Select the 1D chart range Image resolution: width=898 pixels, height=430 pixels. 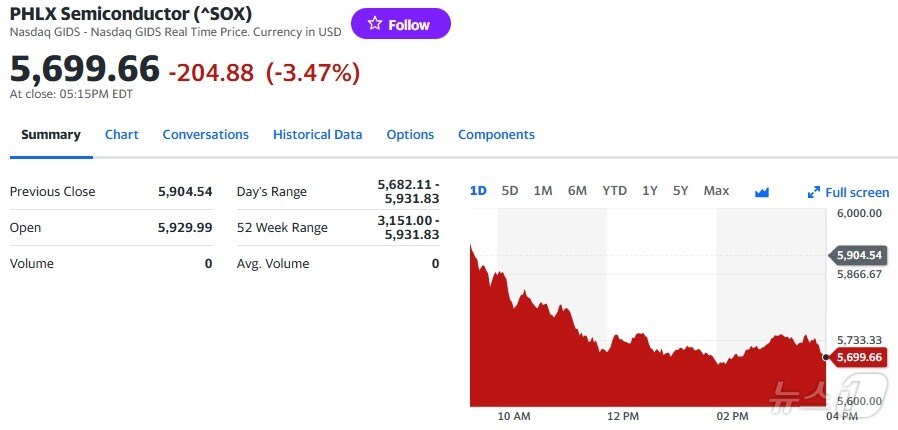click(x=478, y=191)
